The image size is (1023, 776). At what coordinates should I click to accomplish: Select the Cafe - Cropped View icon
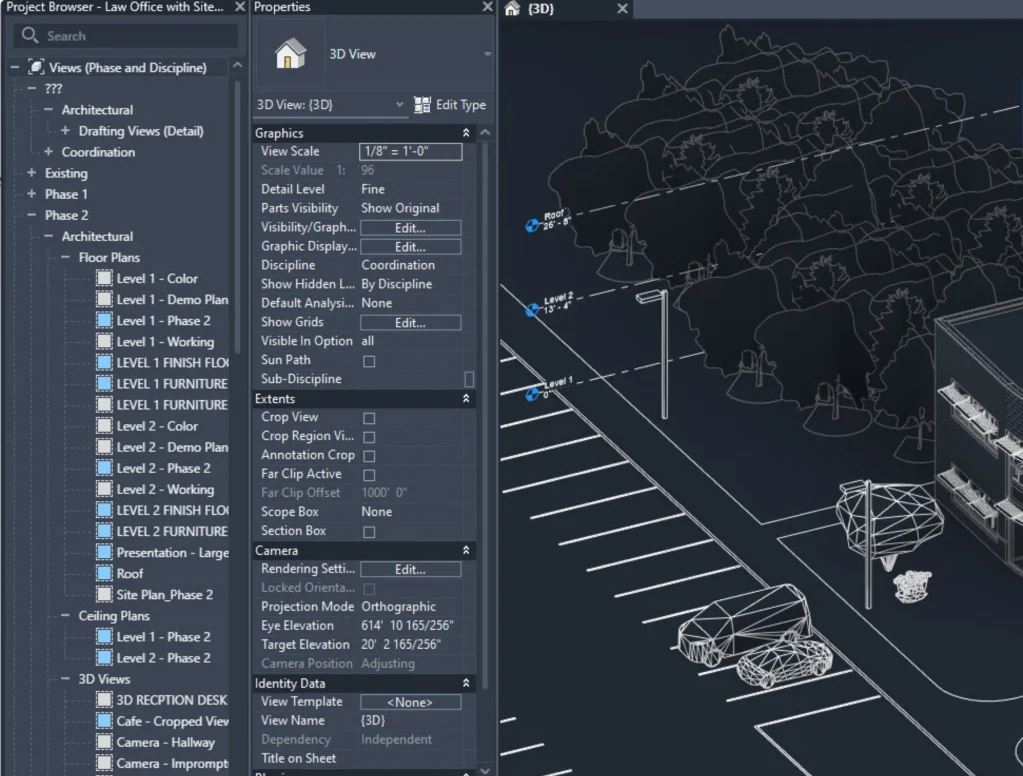pyautogui.click(x=104, y=721)
